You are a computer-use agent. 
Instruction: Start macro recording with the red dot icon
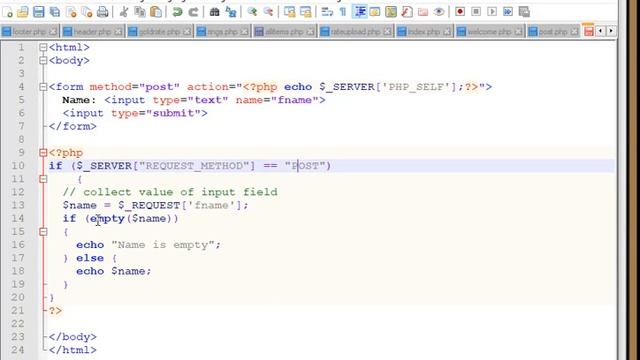click(460, 11)
